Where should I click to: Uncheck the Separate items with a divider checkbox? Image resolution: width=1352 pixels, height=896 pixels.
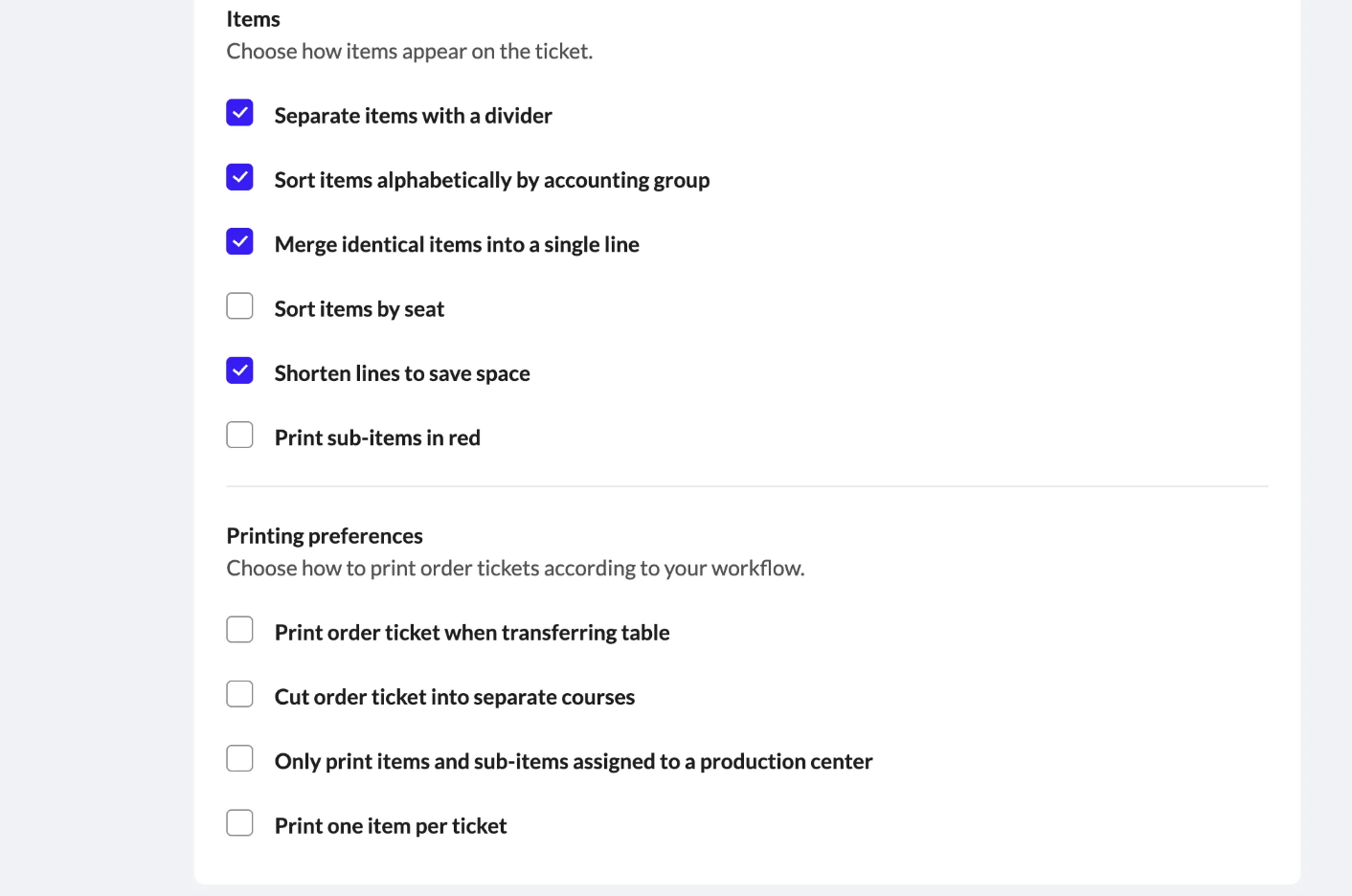point(239,113)
